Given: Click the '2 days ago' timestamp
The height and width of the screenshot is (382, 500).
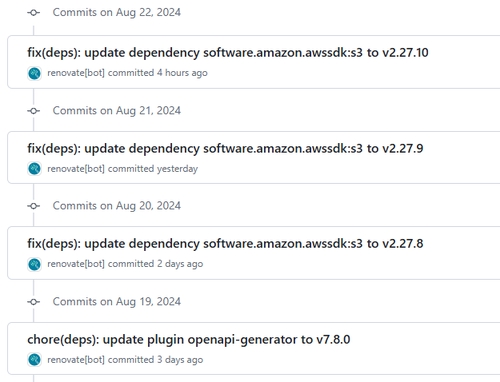Looking at the screenshot, I should (180, 264).
